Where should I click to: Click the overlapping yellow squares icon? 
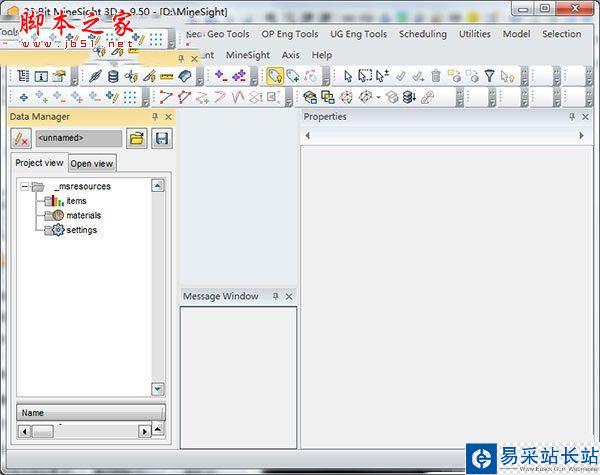coord(328,97)
